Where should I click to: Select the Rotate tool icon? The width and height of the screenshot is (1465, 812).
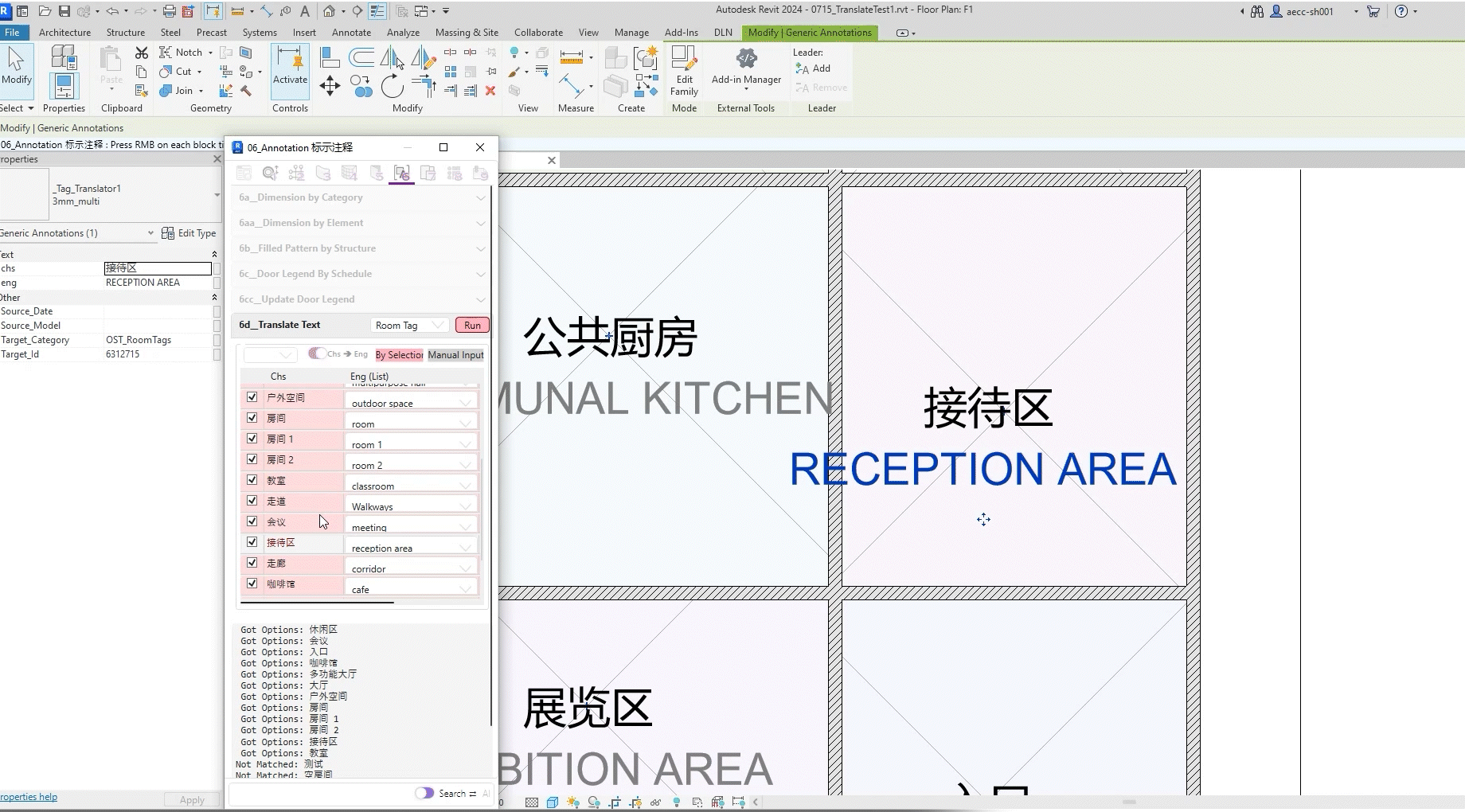tap(392, 86)
